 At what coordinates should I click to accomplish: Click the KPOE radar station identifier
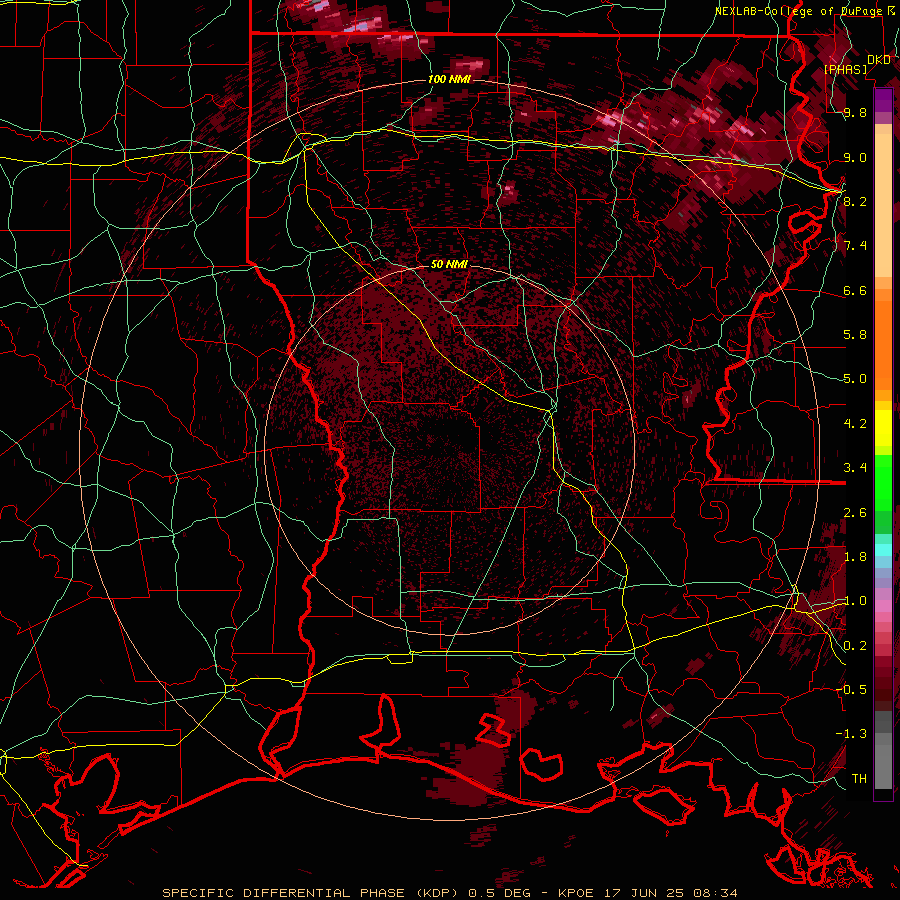click(x=578, y=893)
